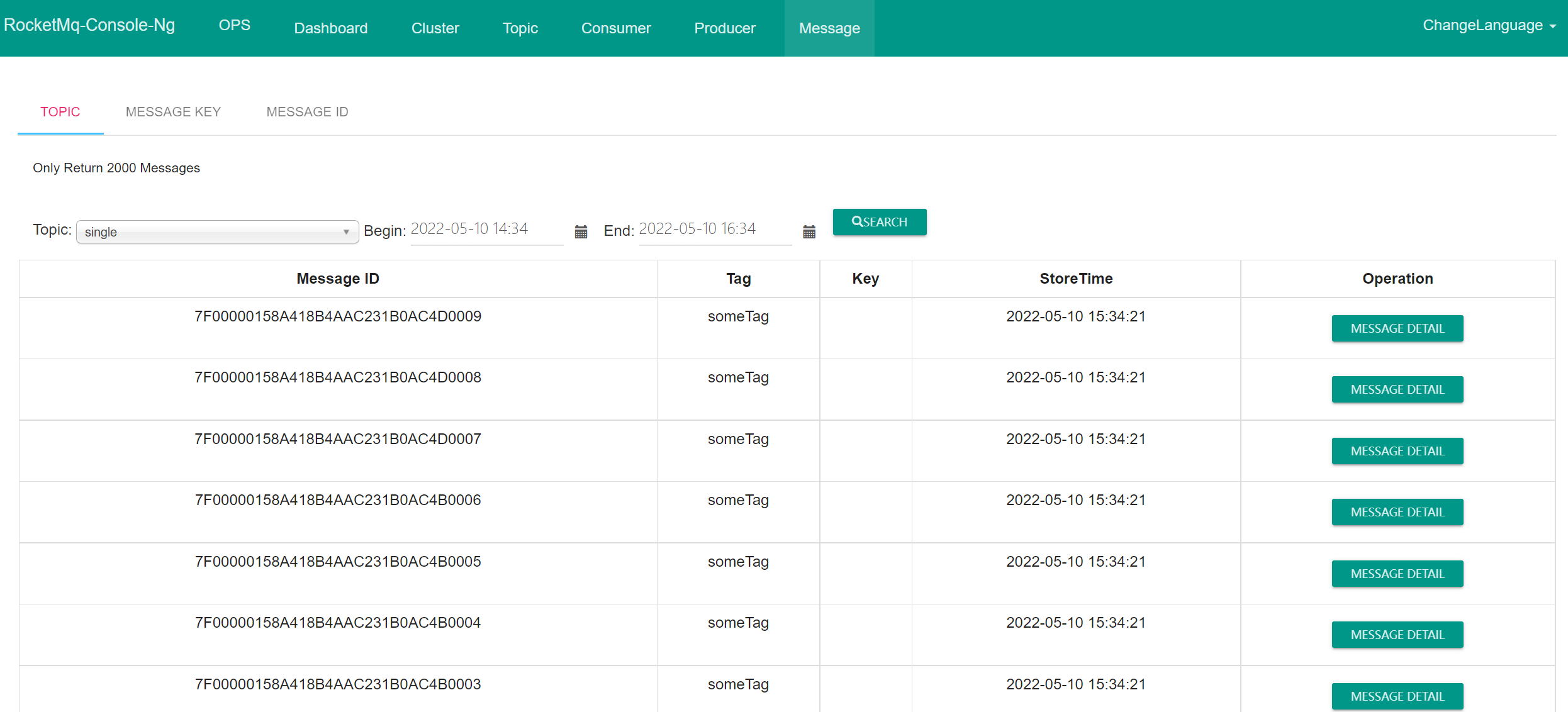Click the End date input field
This screenshot has height=712, width=1568.
[714, 230]
